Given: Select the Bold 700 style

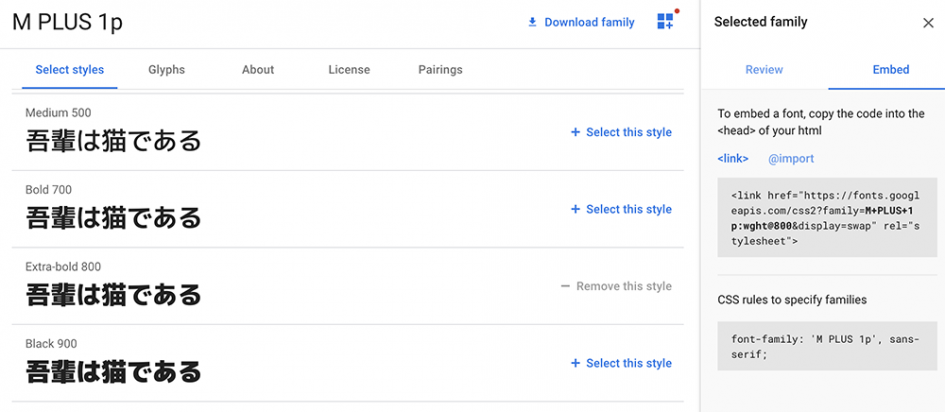Looking at the screenshot, I should click(x=621, y=210).
